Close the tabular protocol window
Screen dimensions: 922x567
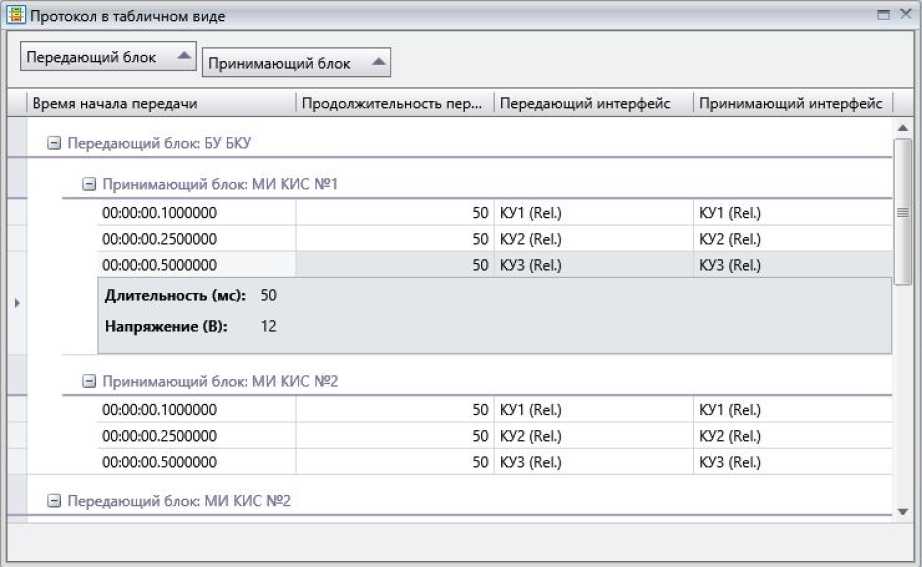click(906, 14)
